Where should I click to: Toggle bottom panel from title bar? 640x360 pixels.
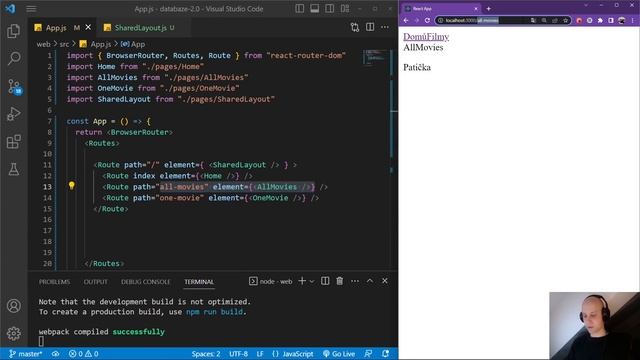[315, 9]
